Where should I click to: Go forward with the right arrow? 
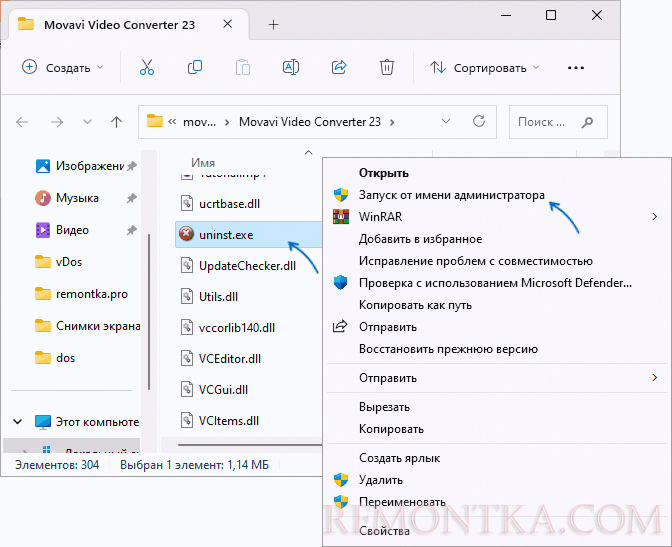pyautogui.click(x=57, y=122)
